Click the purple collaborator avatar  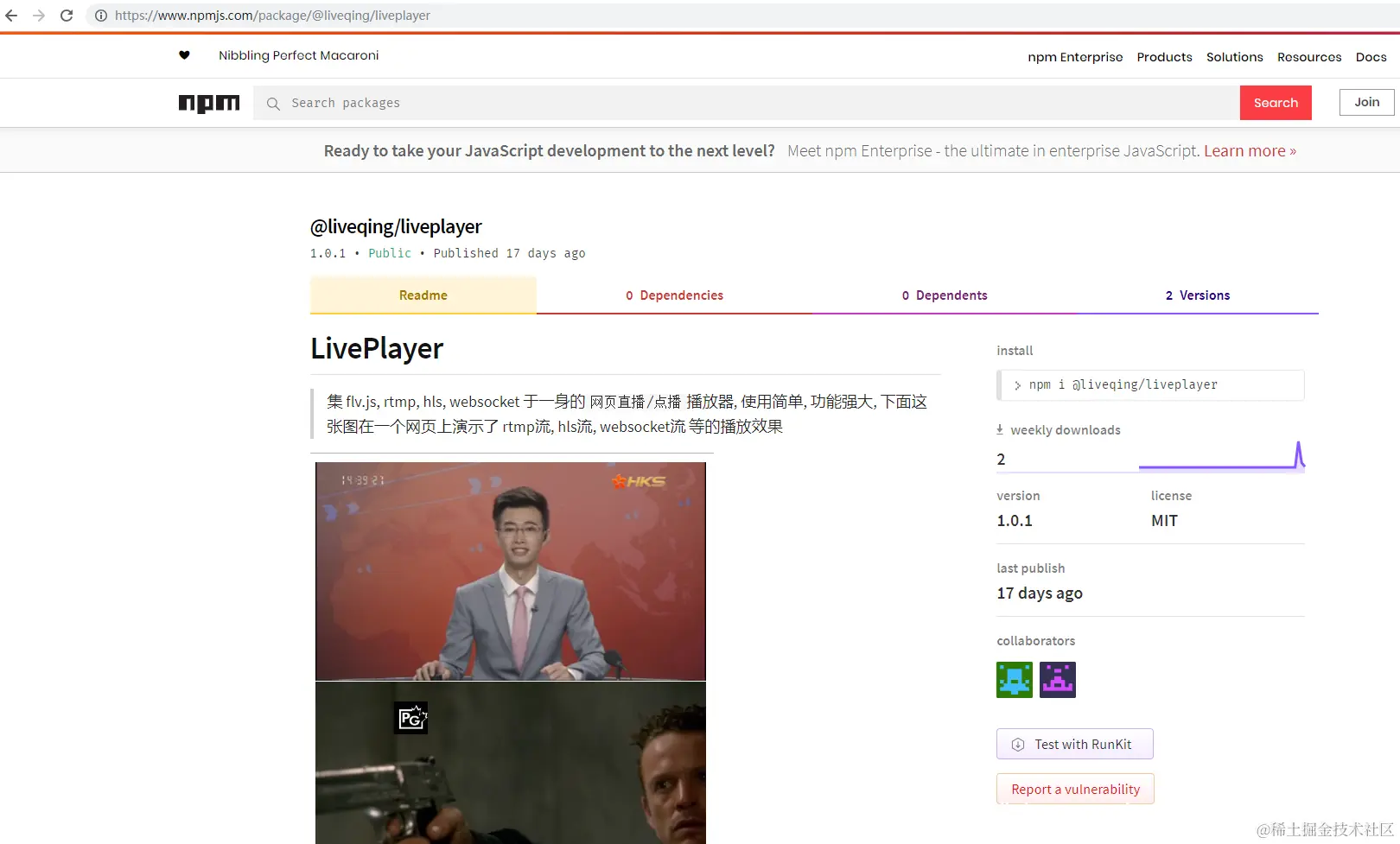[1058, 680]
